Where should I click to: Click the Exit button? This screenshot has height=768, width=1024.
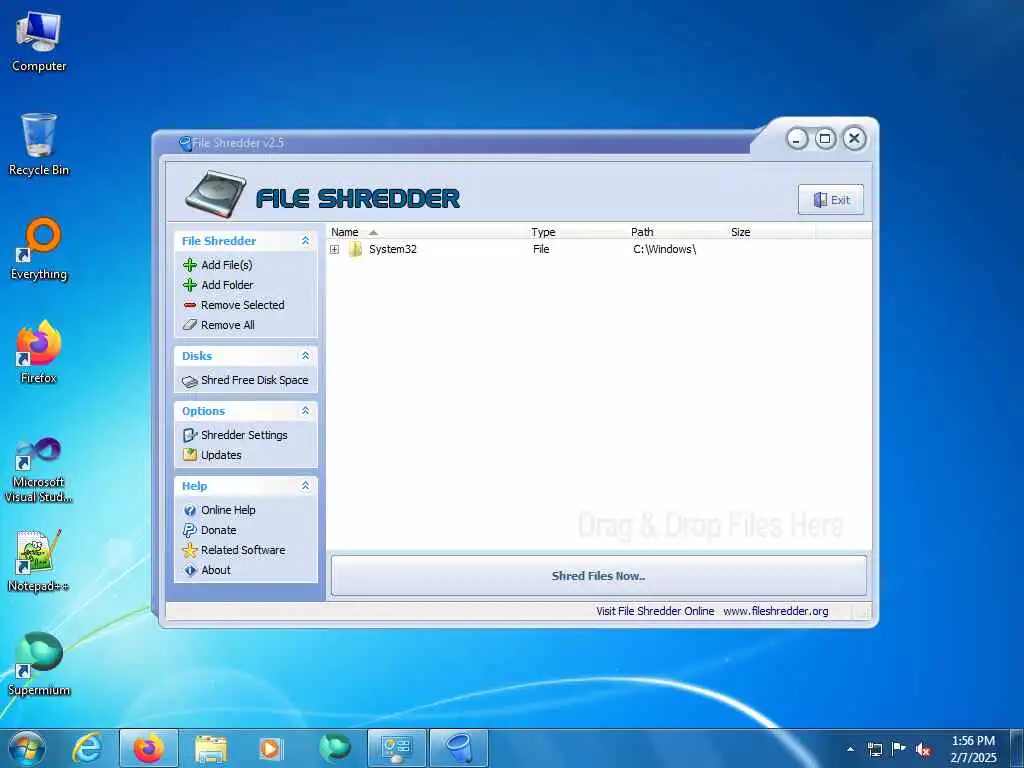831,200
